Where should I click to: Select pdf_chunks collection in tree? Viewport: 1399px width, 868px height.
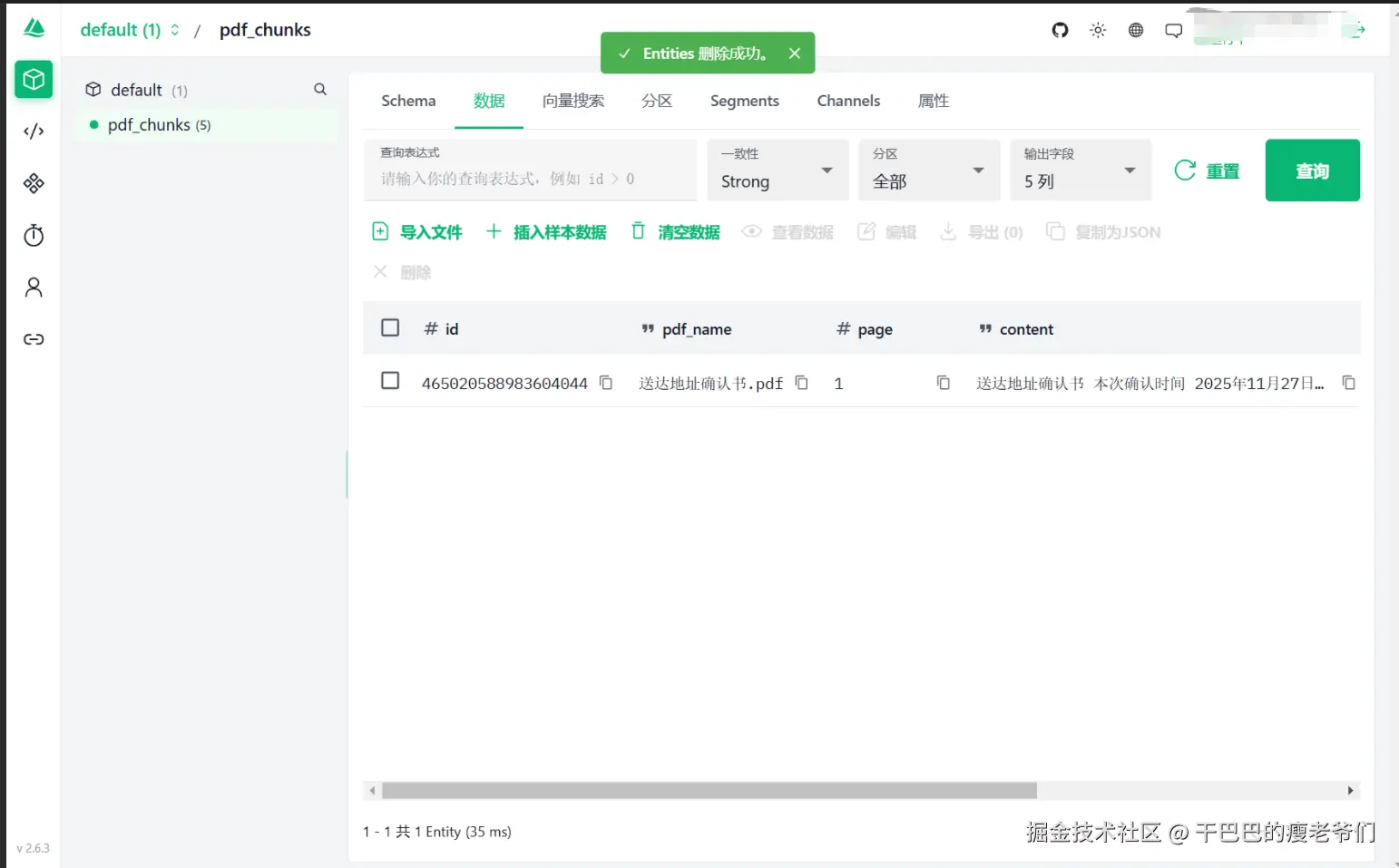pos(208,125)
